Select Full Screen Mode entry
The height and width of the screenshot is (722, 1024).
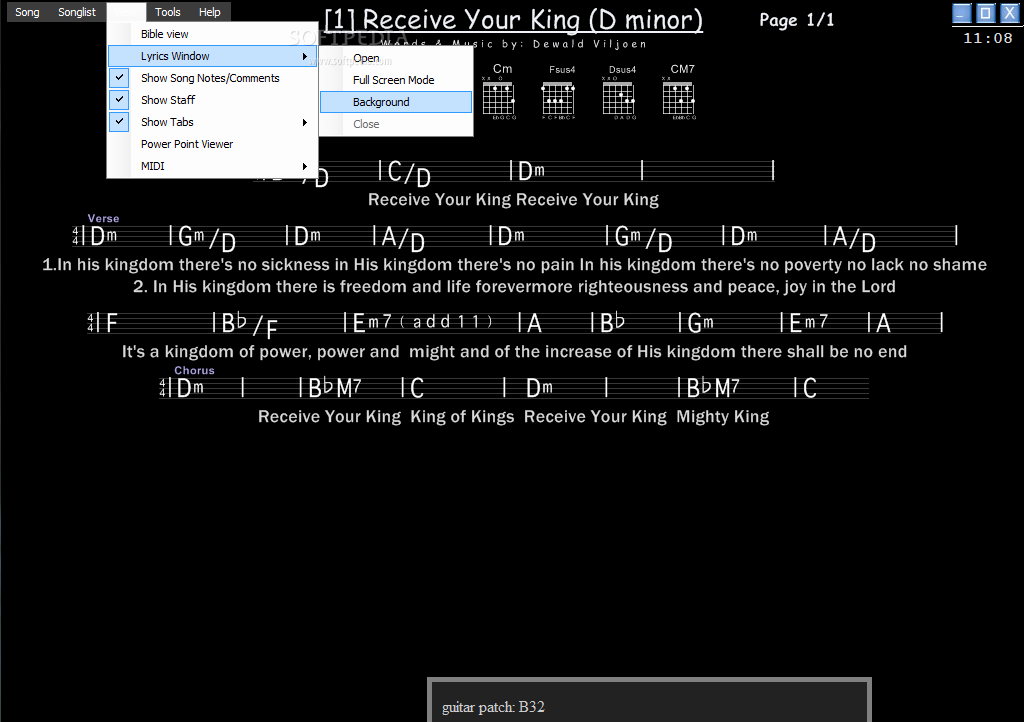coord(396,80)
